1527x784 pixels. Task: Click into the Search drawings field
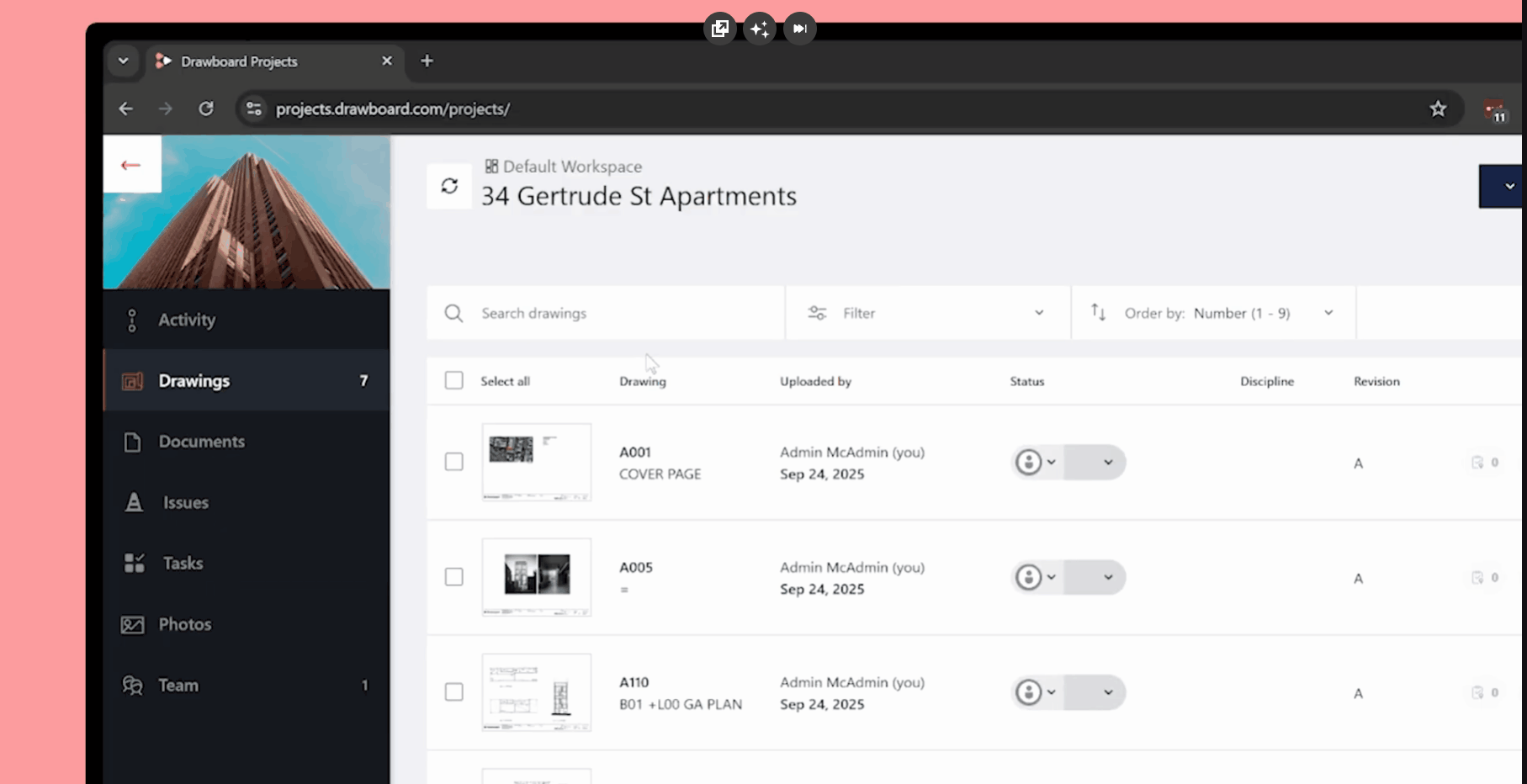click(x=606, y=313)
